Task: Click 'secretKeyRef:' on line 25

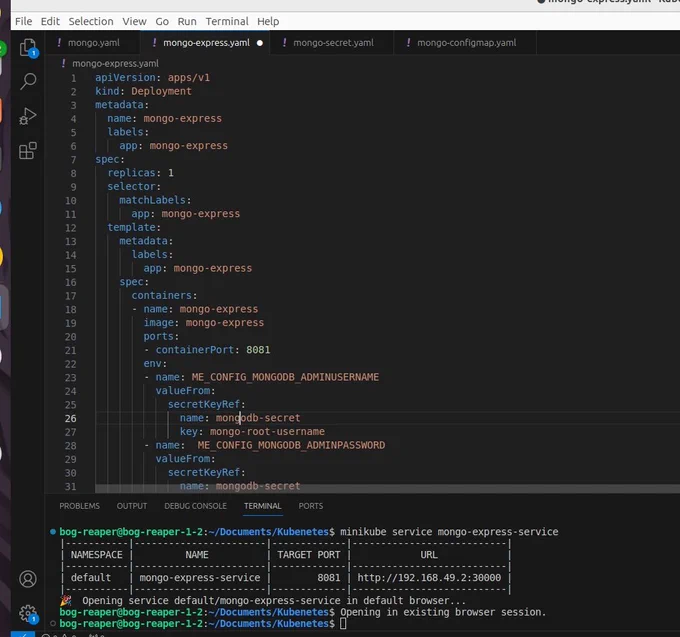Action: tap(206, 405)
